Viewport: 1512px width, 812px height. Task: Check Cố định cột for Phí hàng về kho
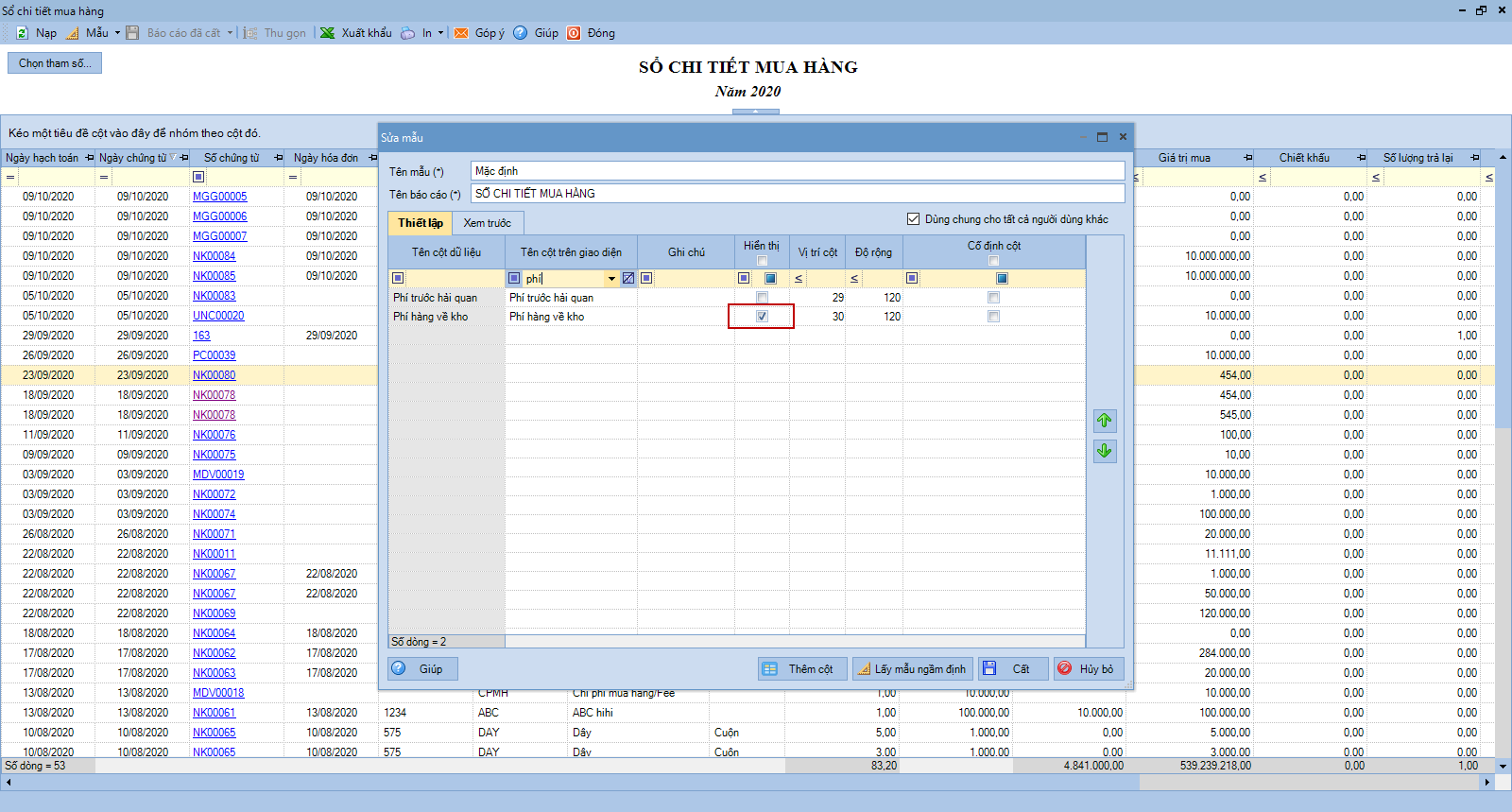993,317
